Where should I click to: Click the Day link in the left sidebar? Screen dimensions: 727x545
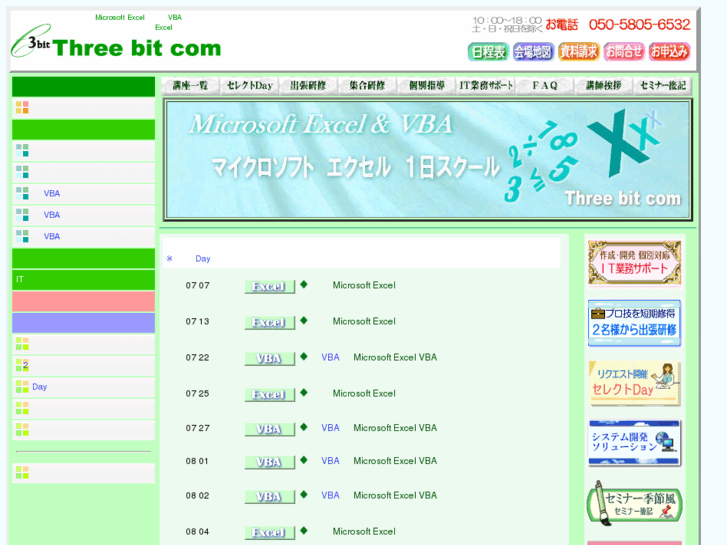(39, 387)
